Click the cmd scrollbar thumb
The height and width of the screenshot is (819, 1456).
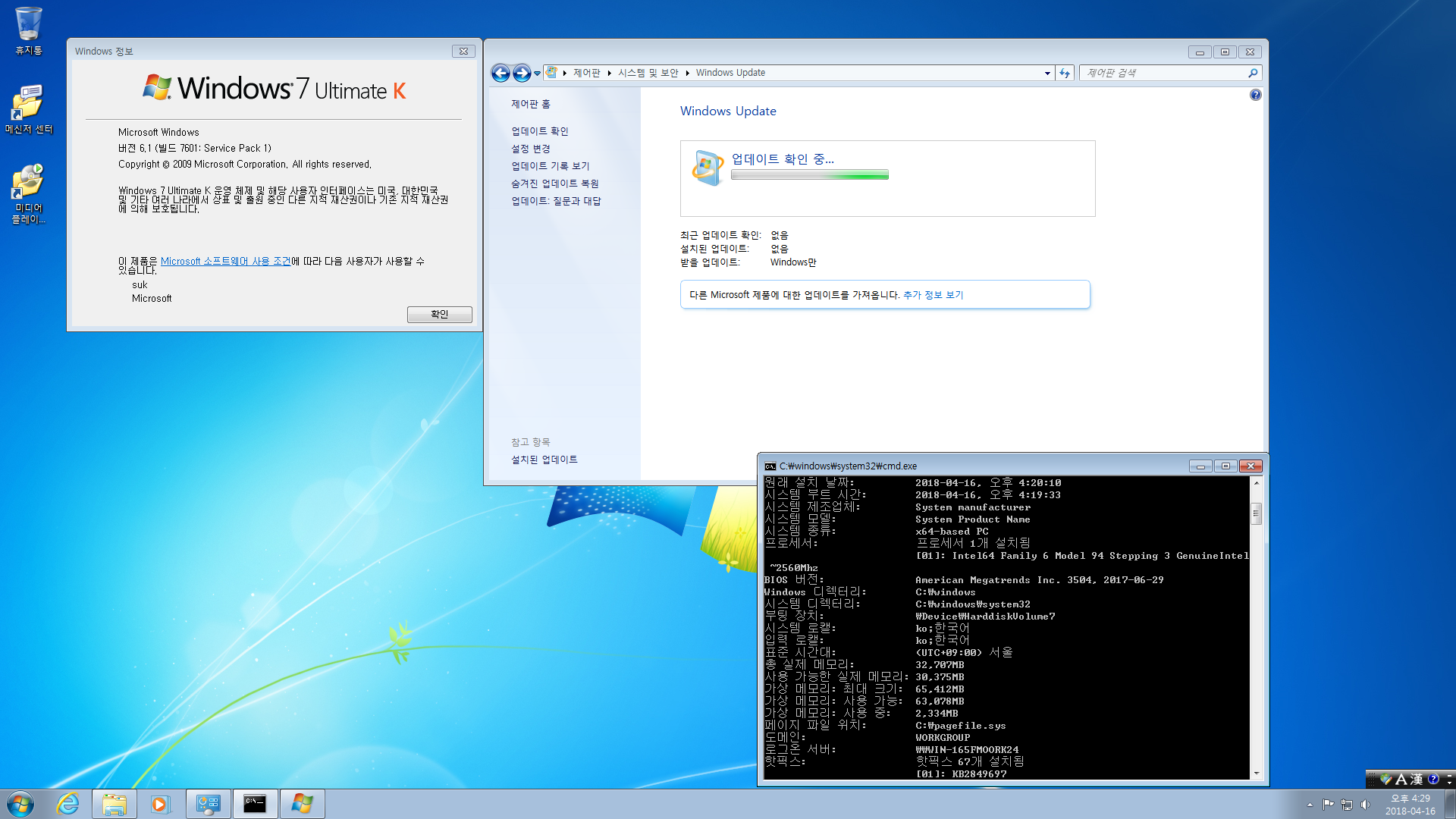[x=1256, y=513]
